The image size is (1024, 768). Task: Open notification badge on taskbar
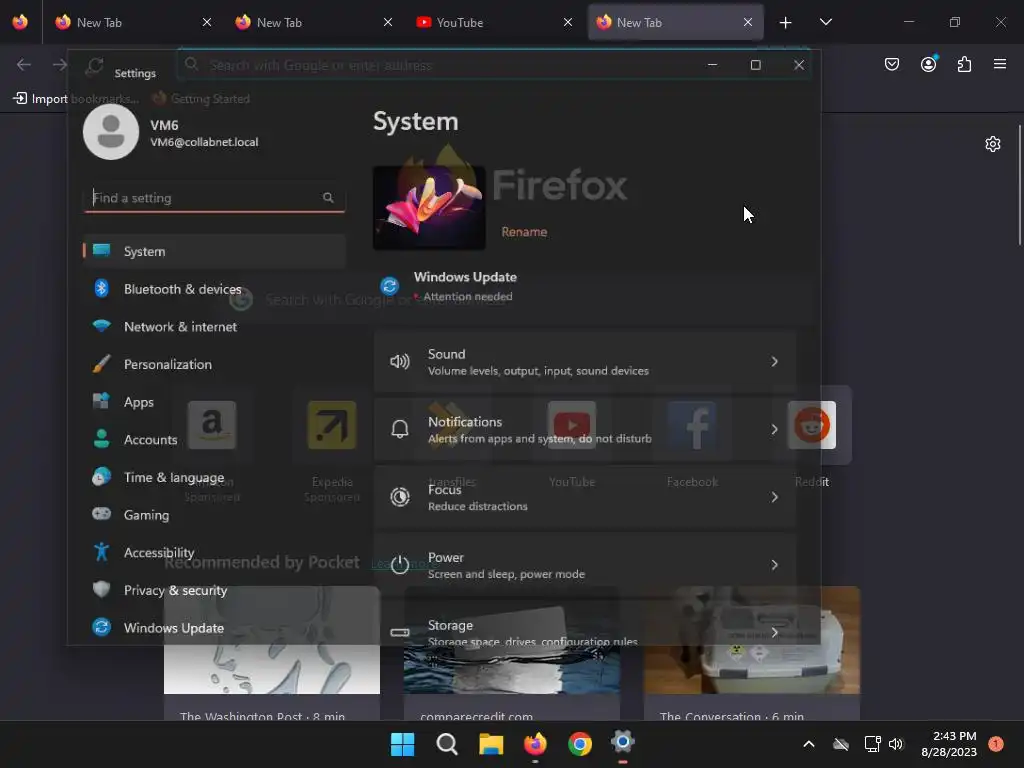(x=996, y=744)
